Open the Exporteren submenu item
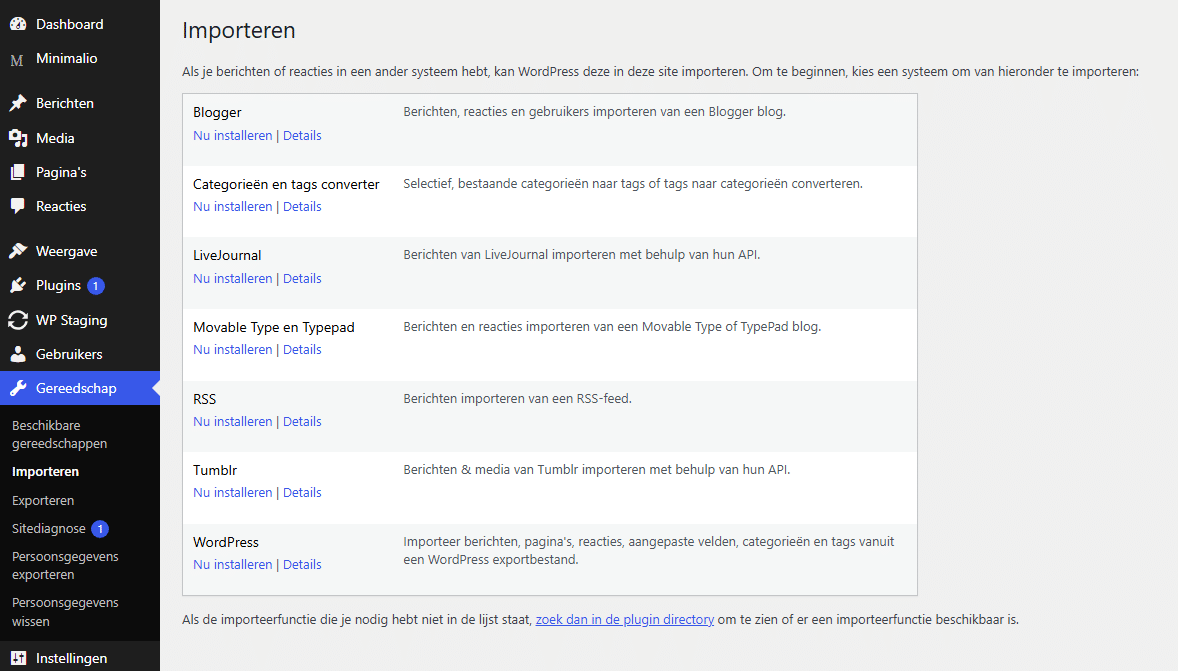This screenshot has width=1178, height=671. [x=43, y=500]
